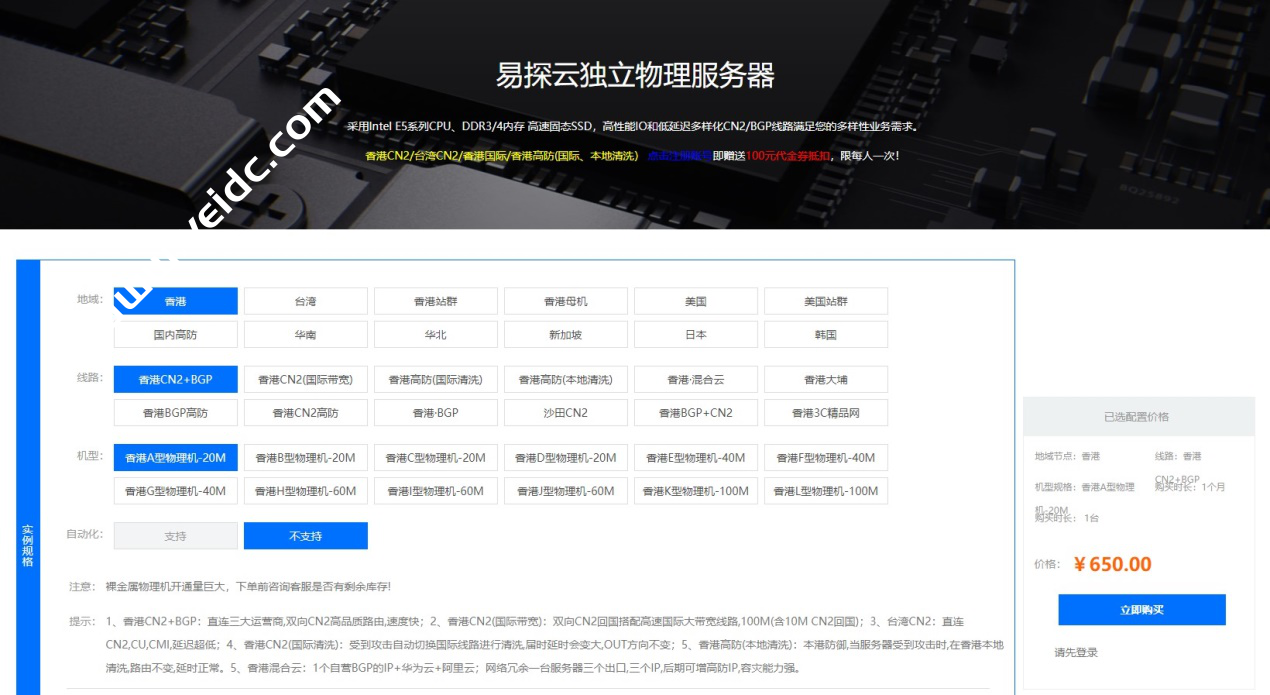This screenshot has height=695, width=1270.
Task: Select the 香港大埔 line
Action: 826,379
